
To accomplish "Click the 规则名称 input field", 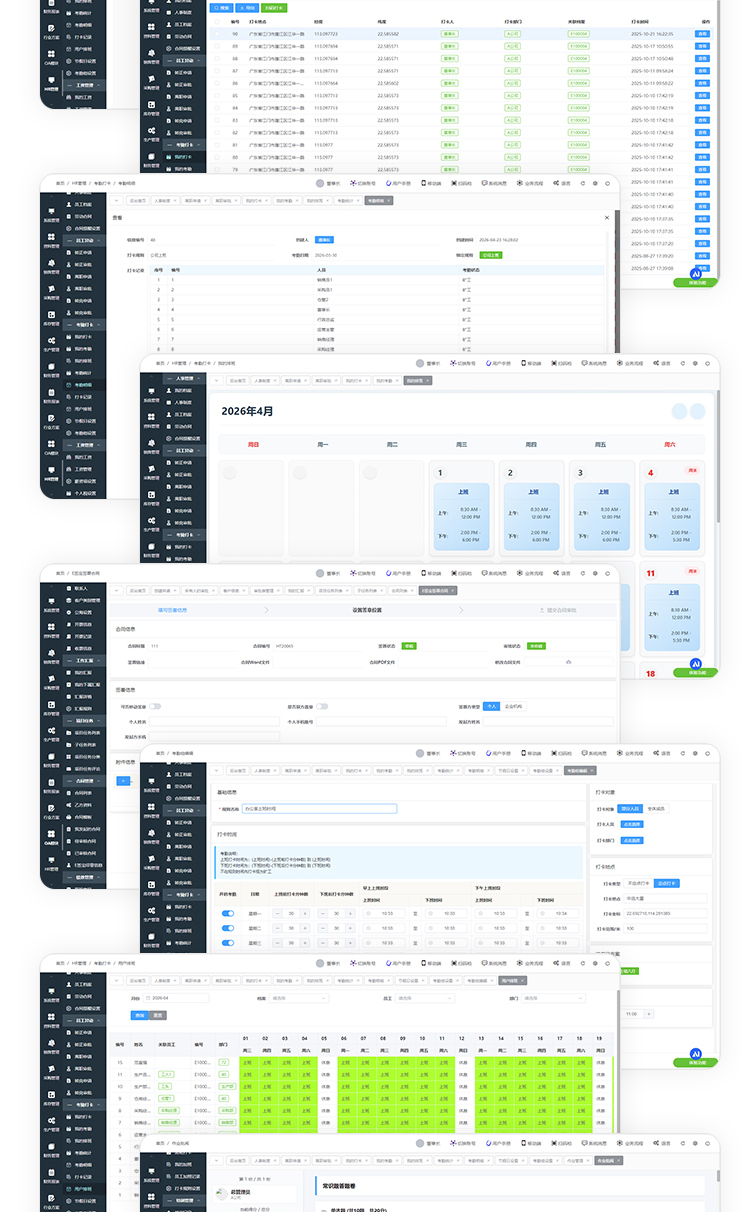I will (319, 809).
